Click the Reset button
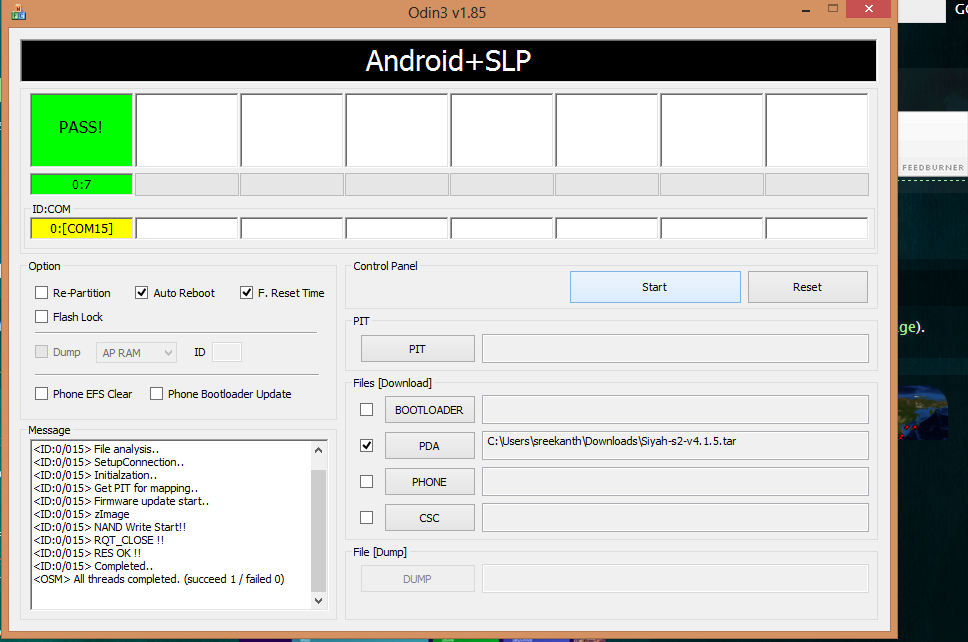Viewport: 968px width, 642px height. pos(807,287)
